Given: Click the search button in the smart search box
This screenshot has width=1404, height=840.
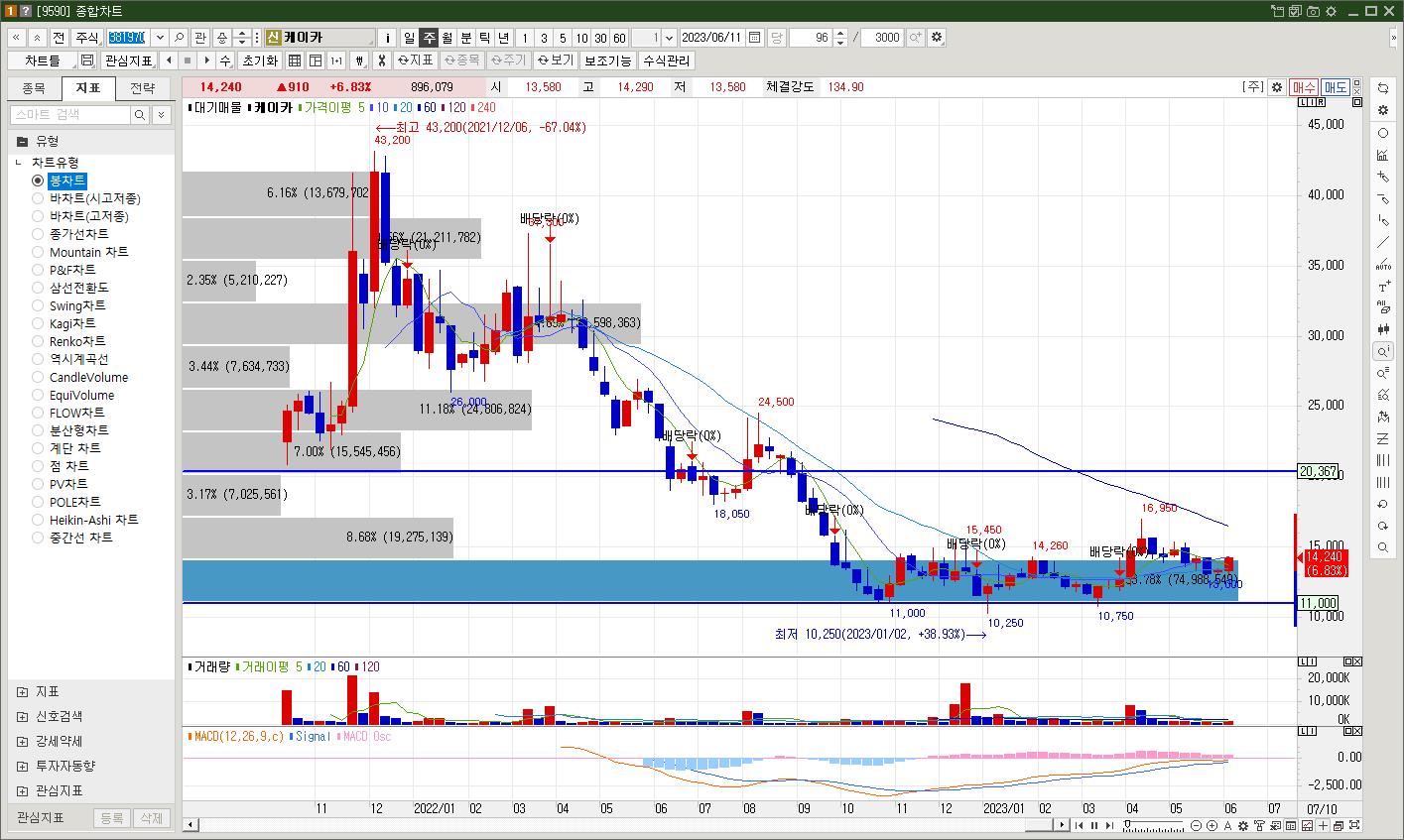Looking at the screenshot, I should pyautogui.click(x=142, y=115).
